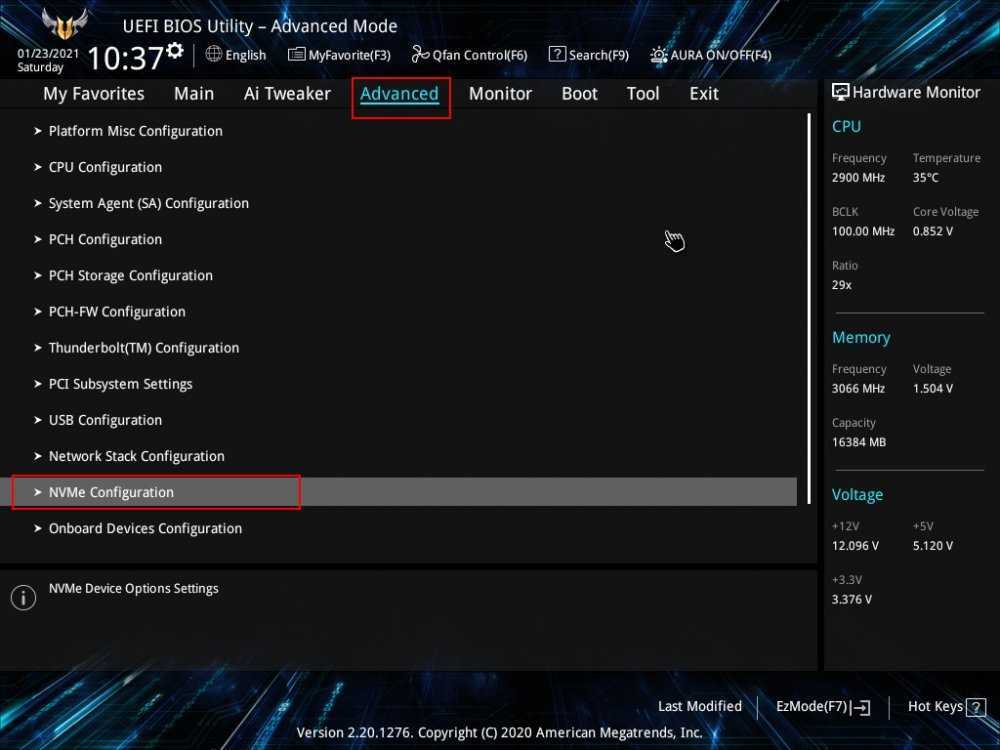Expand NVMe Configuration submenu
This screenshot has width=1000, height=750.
coord(111,492)
